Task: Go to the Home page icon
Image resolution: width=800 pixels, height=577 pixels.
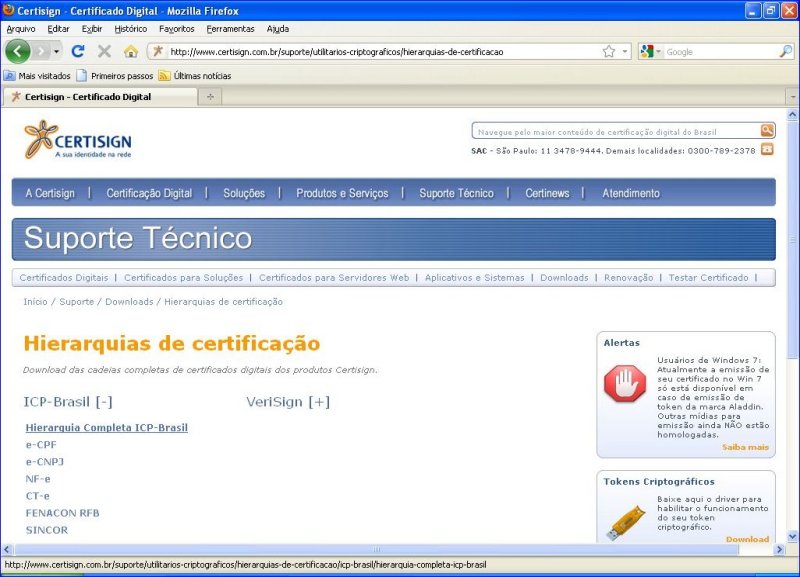Action: (x=131, y=51)
